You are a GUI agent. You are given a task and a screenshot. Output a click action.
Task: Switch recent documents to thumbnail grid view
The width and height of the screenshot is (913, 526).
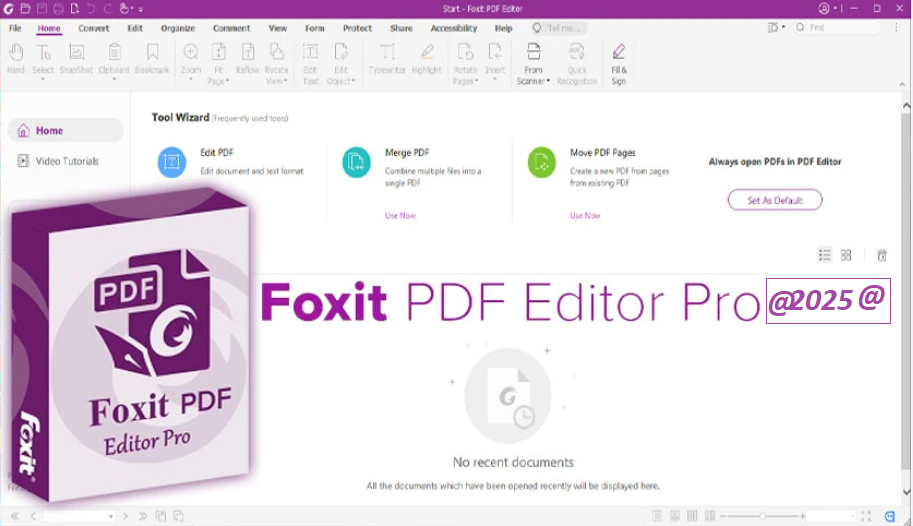[846, 255]
